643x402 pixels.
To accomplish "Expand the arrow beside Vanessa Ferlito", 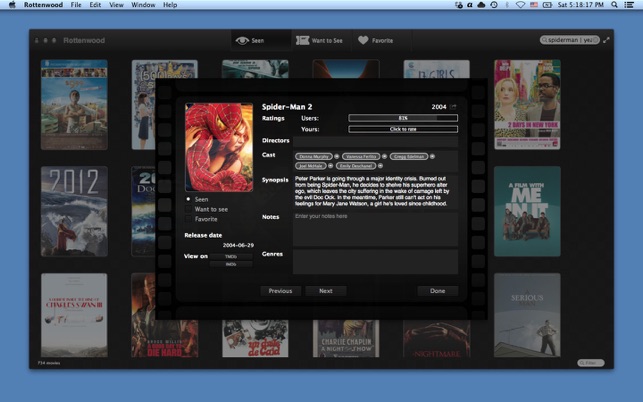I will pyautogui.click(x=382, y=156).
